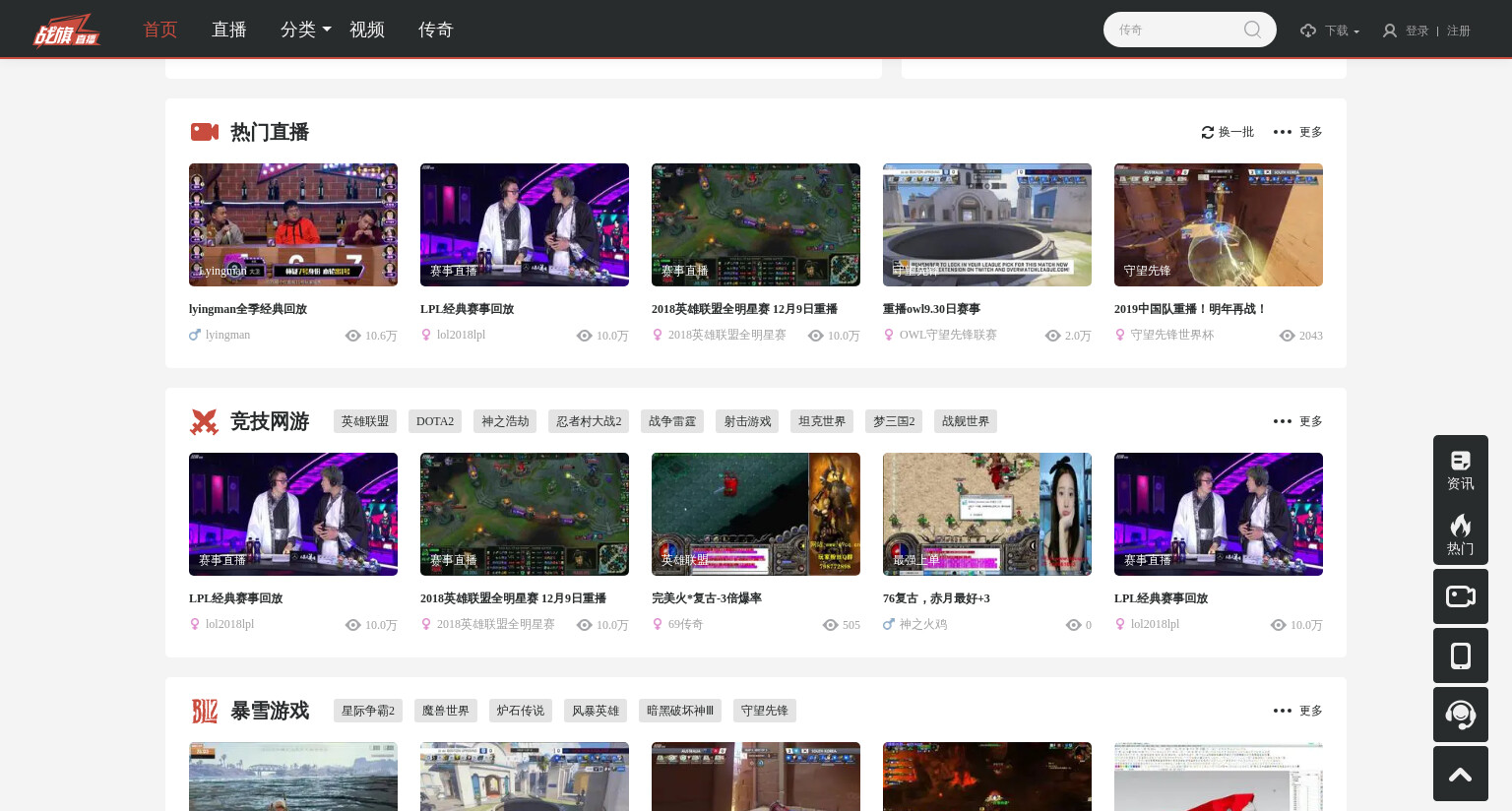1512x811 pixels.
Task: Click eye icon beside 505 viewers
Action: tap(830, 625)
